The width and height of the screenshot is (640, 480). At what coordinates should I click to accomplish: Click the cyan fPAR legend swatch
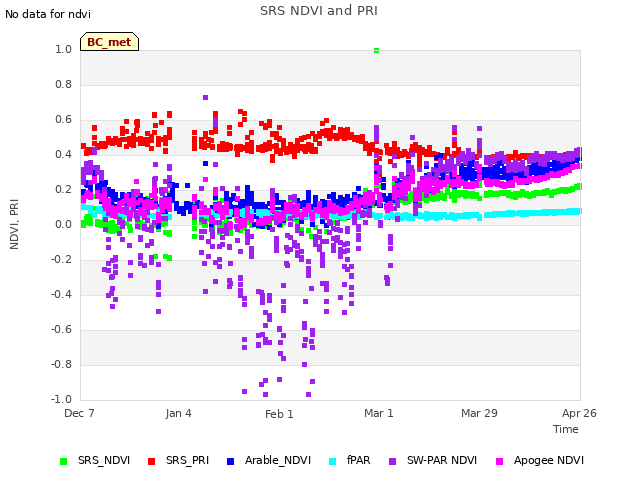[x=333, y=461]
